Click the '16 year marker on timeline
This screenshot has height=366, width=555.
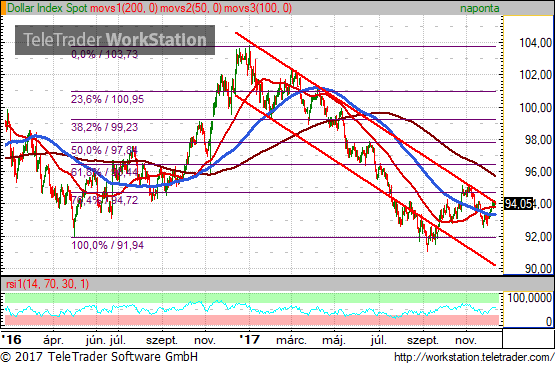point(11,340)
